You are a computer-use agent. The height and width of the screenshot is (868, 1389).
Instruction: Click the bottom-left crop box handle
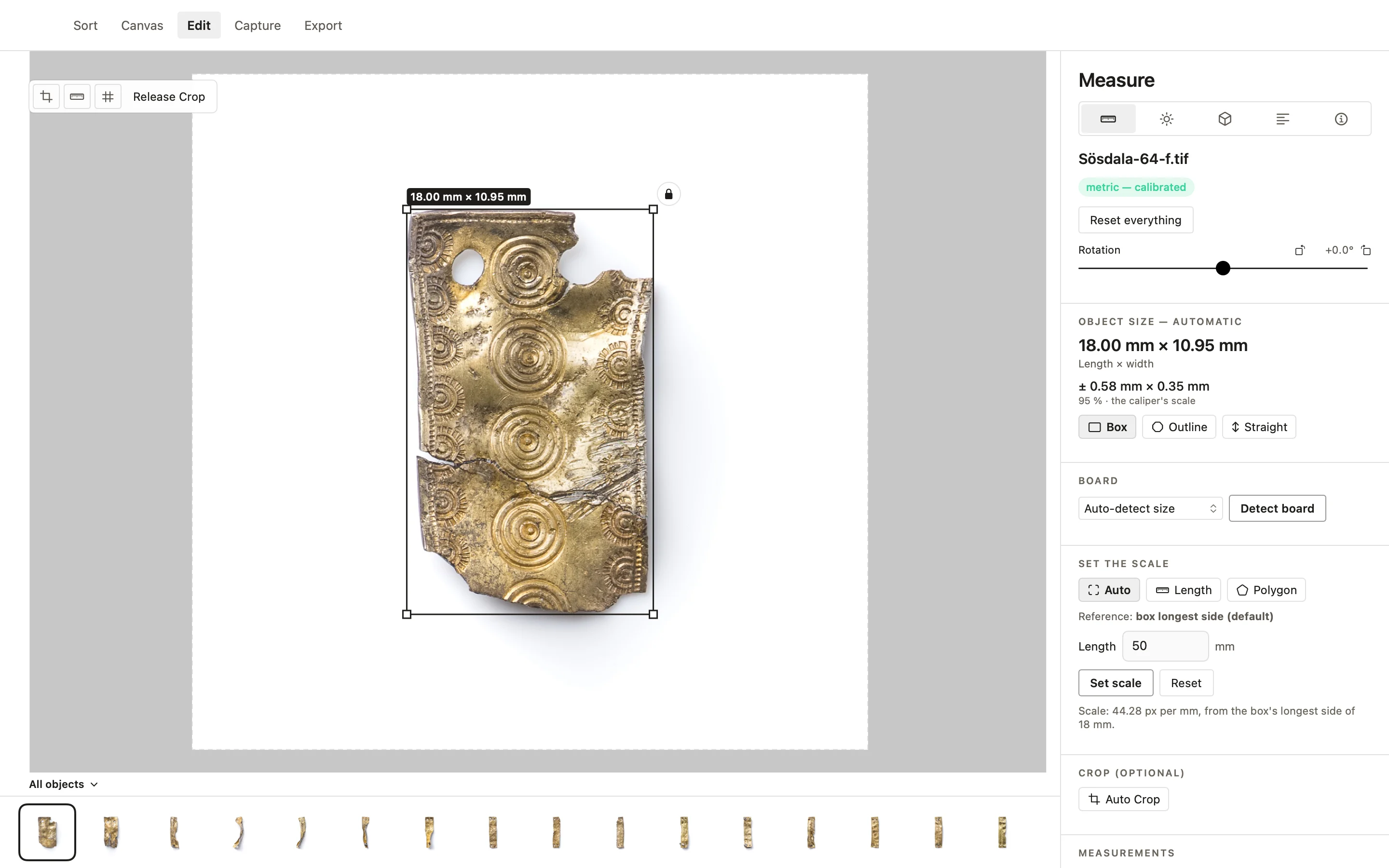pos(407,614)
